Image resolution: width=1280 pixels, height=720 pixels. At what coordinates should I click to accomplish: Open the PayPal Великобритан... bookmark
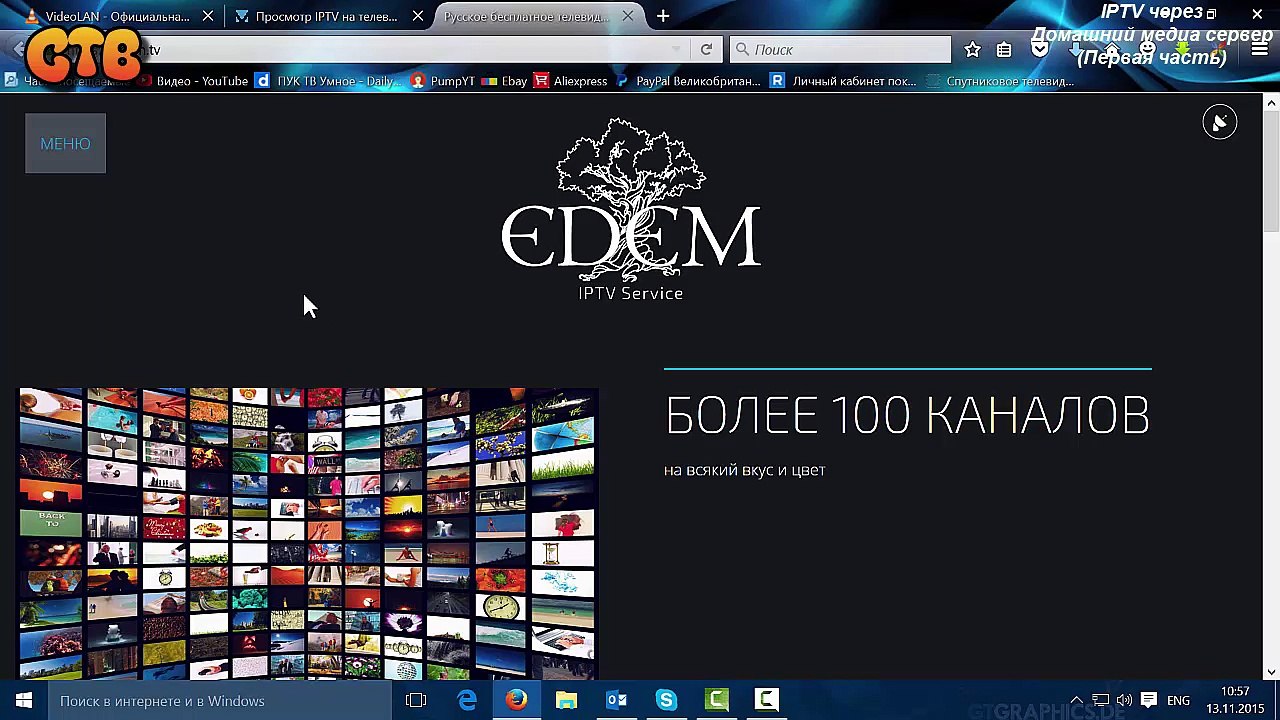point(688,81)
